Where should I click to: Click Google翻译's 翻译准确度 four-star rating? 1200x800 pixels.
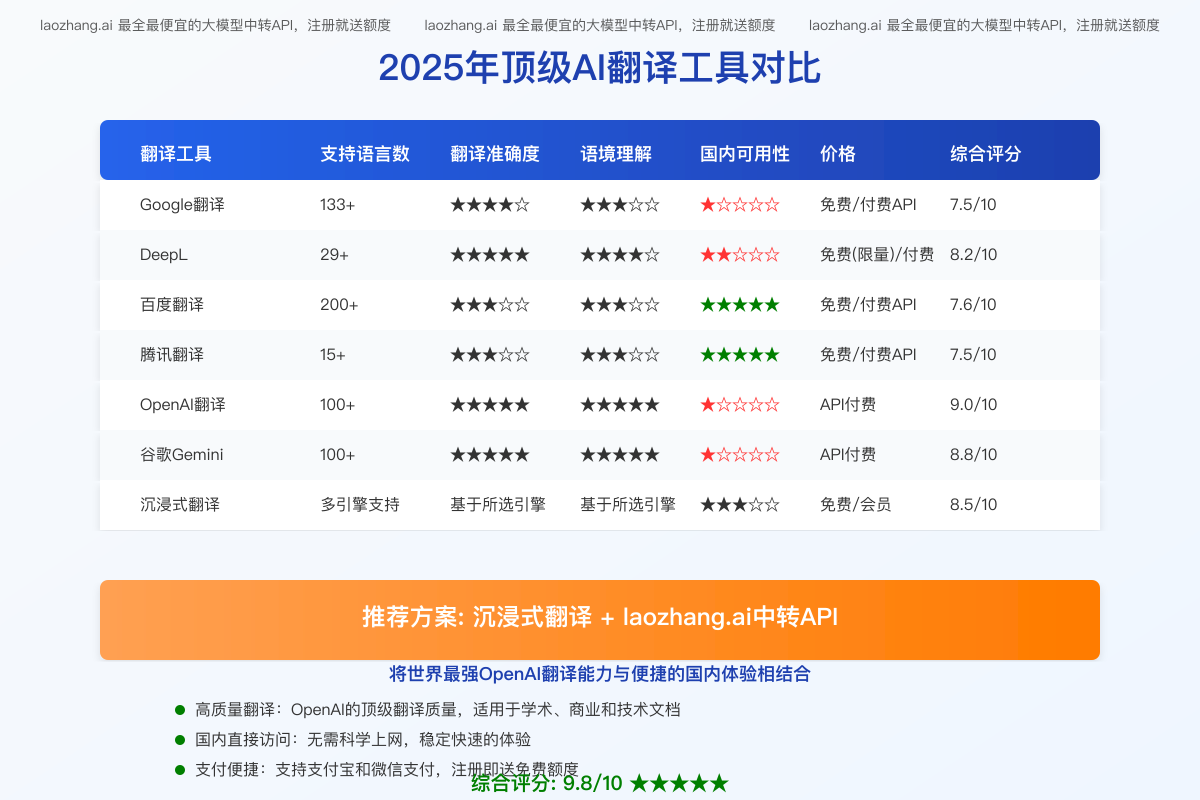(490, 205)
